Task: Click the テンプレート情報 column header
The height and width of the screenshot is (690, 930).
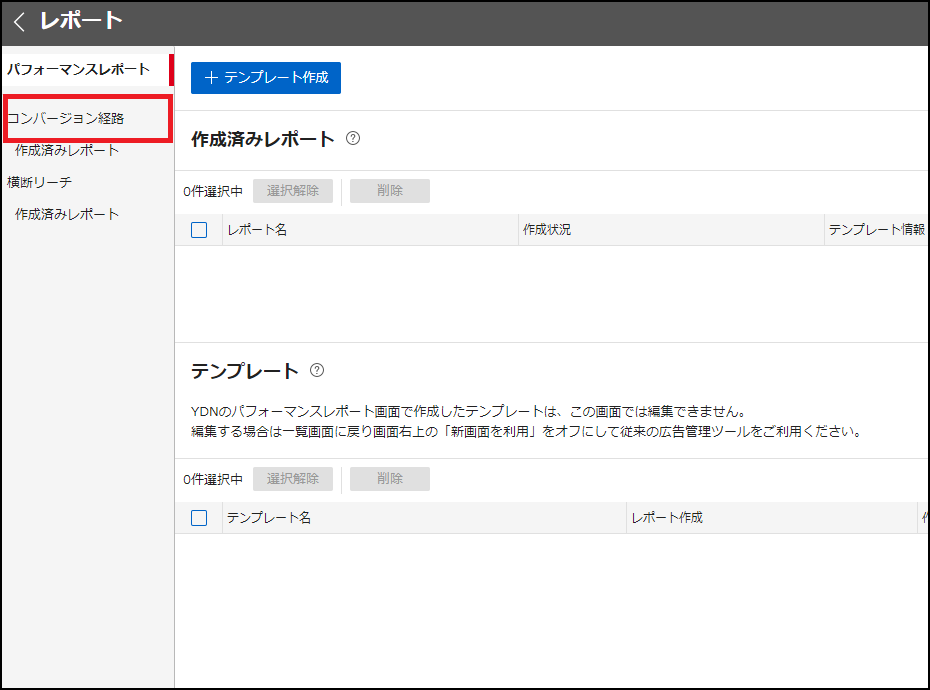Action: coord(877,230)
